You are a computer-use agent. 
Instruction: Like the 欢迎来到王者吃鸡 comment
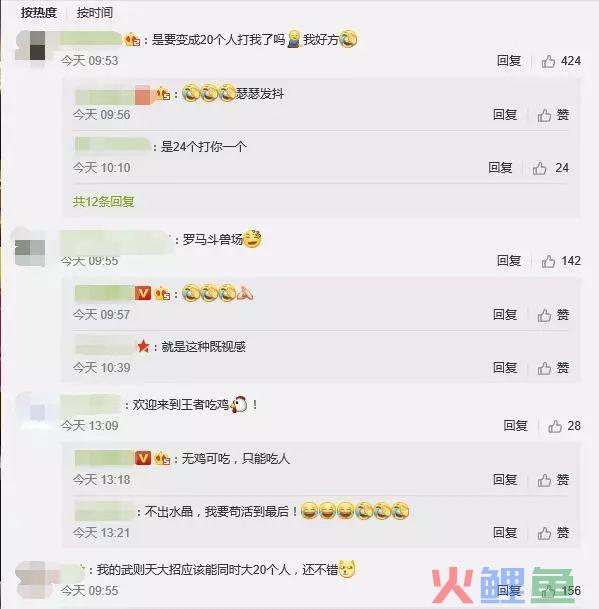click(x=564, y=426)
